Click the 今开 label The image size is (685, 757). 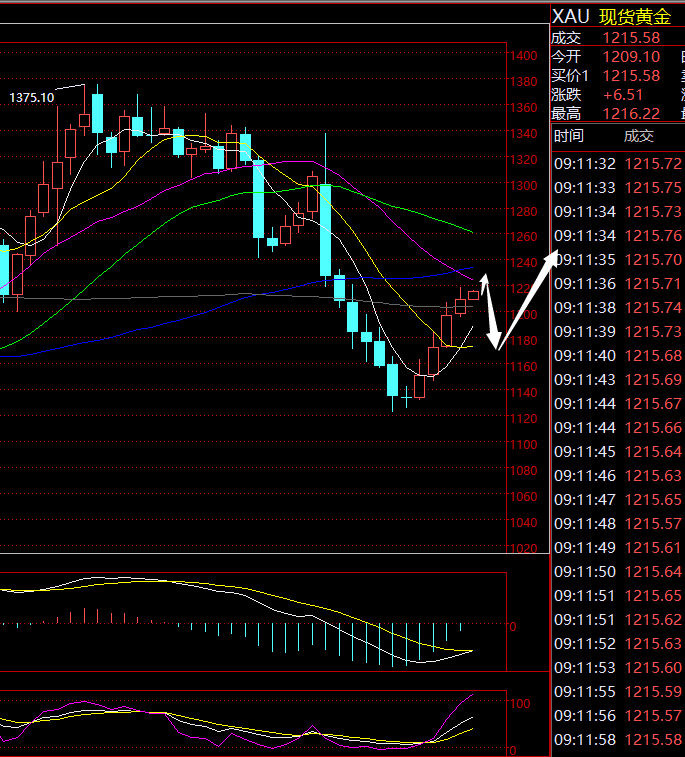pos(566,56)
